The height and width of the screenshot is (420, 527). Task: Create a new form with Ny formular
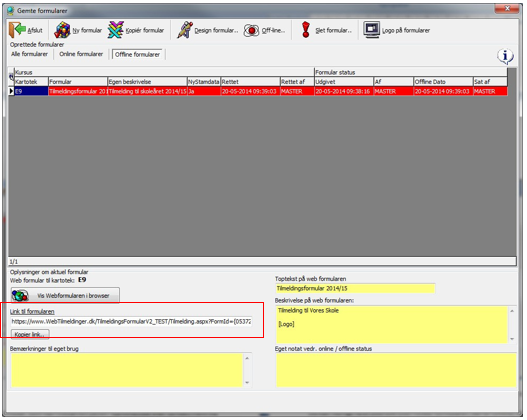pos(78,30)
